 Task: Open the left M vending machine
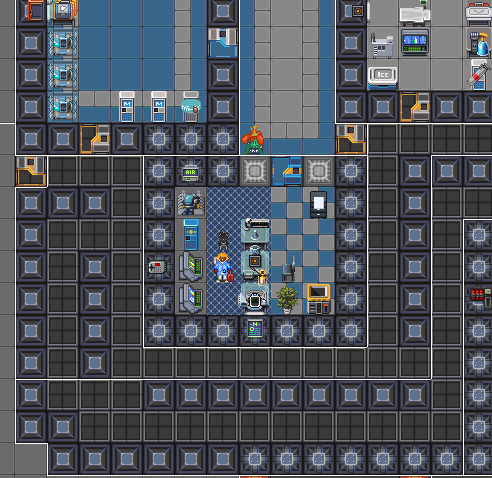127,106
